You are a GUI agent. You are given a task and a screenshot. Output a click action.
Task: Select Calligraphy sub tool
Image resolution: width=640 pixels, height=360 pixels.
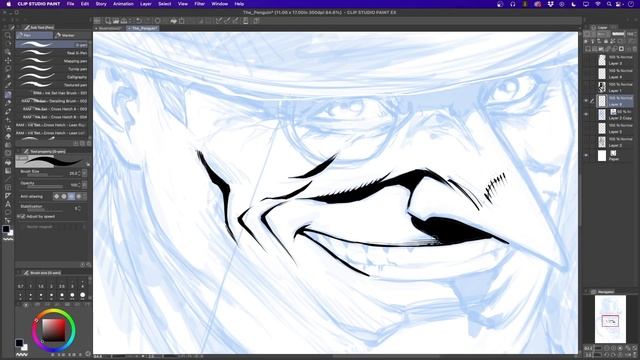pos(53,77)
